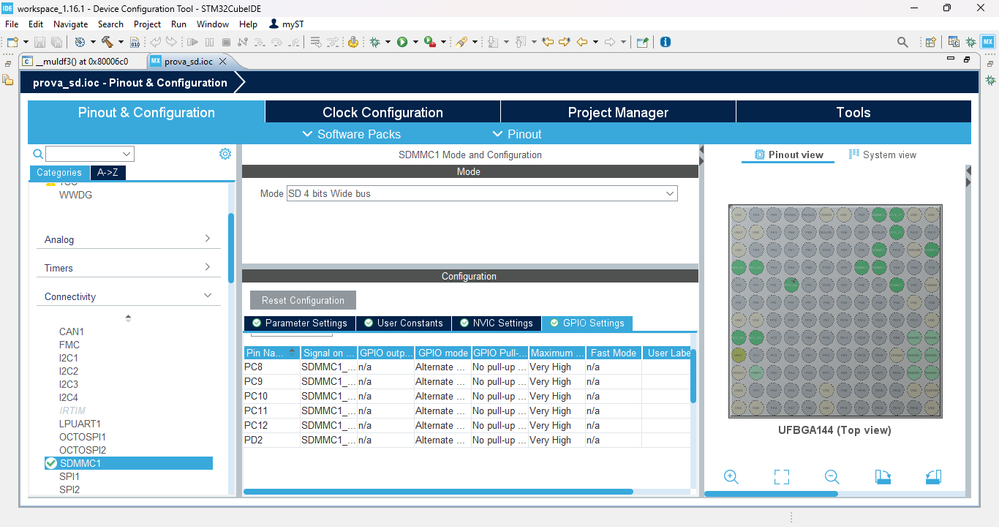
Task: Switch to the Debug perspective icon
Action: click(970, 42)
